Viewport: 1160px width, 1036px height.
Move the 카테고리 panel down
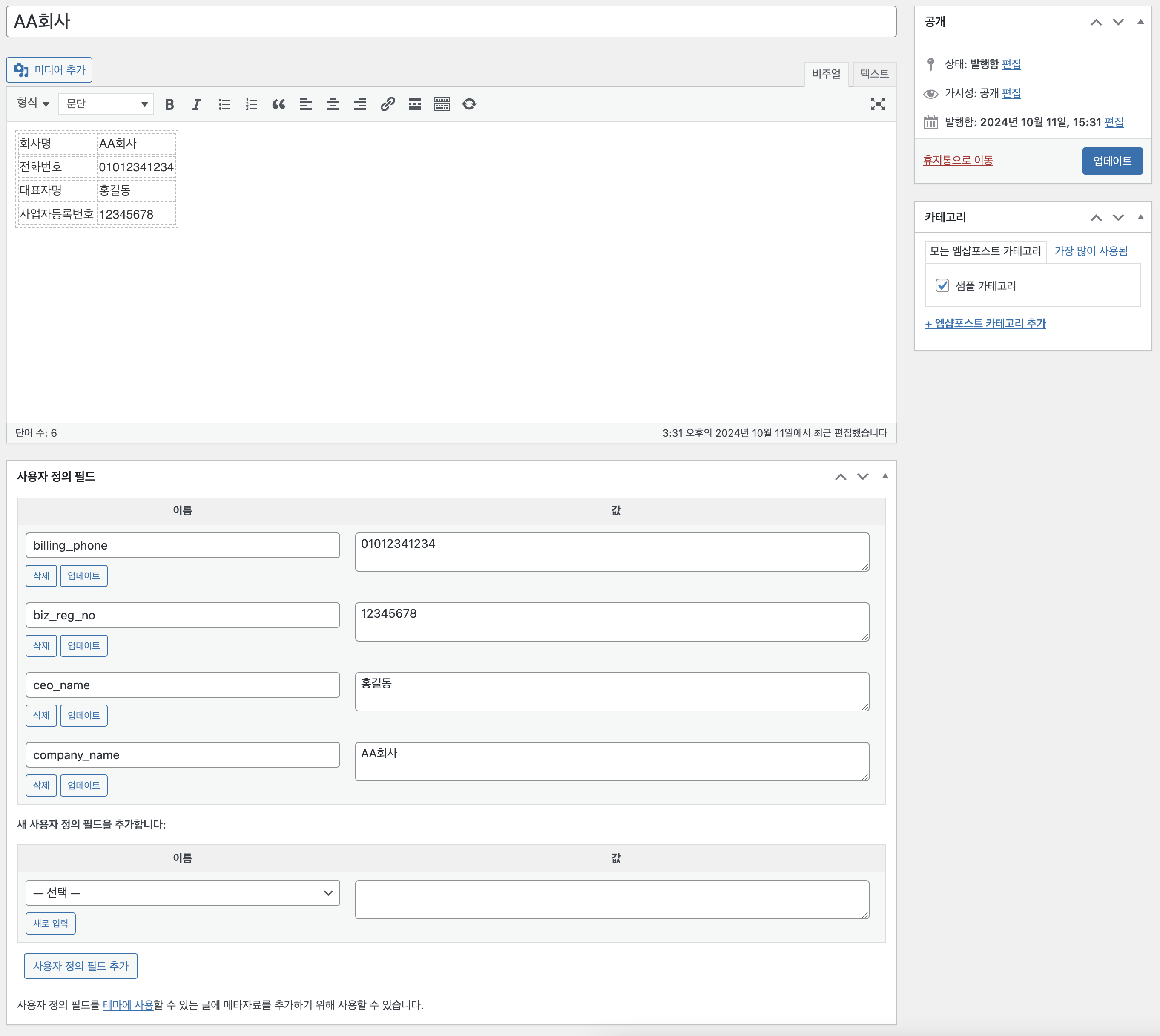[x=1118, y=217]
